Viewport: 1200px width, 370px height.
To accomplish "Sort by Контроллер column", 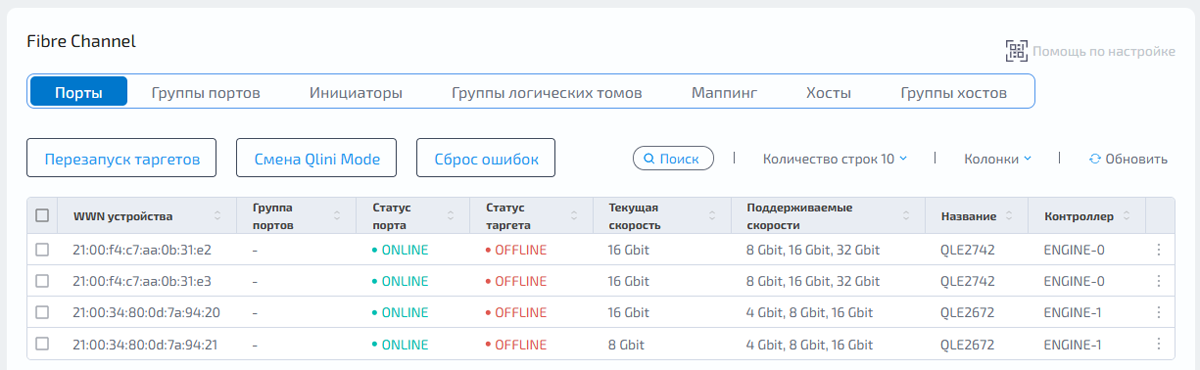I will (1126, 216).
